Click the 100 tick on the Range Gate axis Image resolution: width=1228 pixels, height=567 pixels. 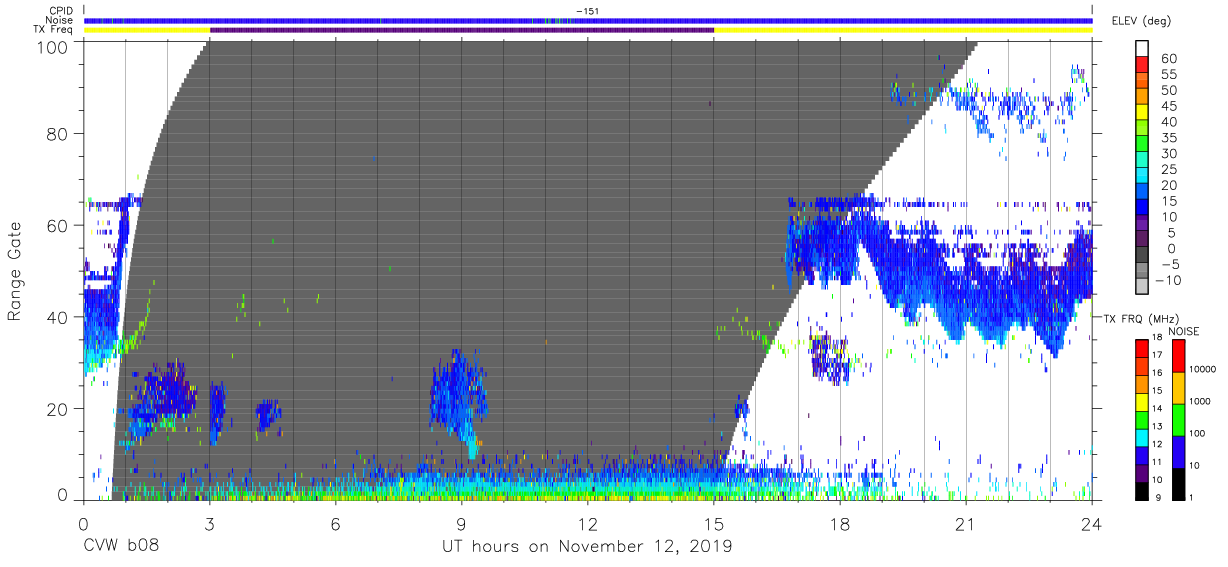52,47
